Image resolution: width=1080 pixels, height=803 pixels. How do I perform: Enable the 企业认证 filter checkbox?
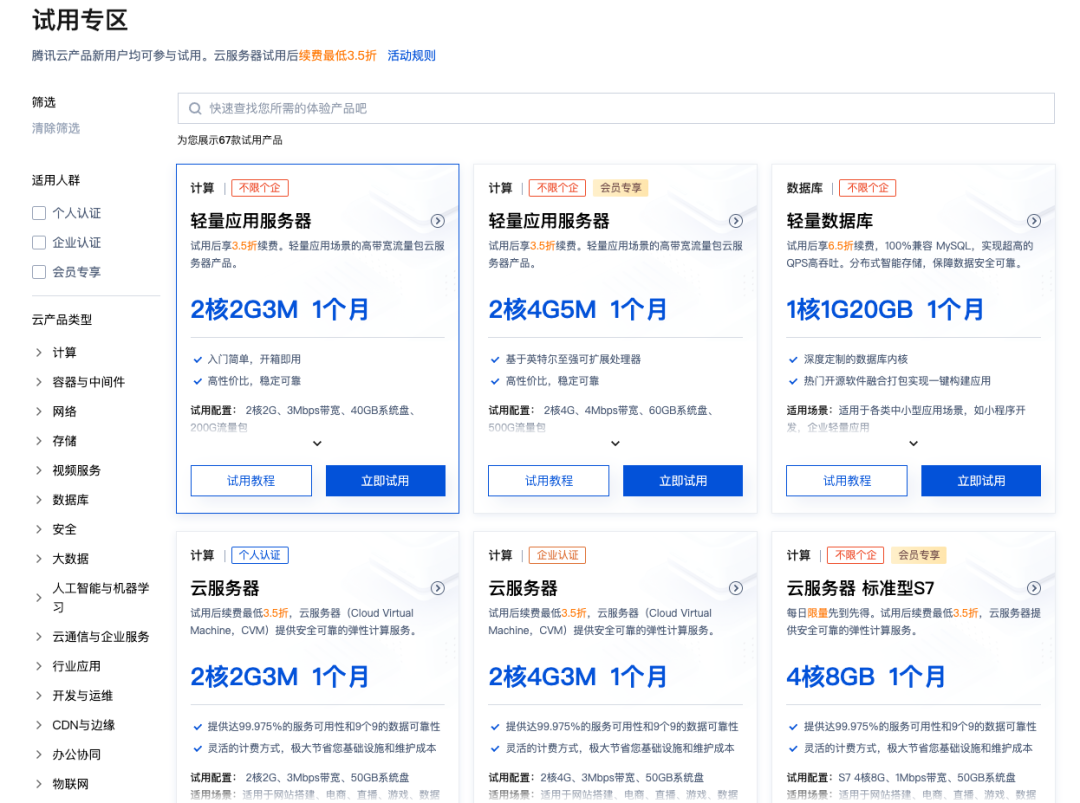pos(39,242)
